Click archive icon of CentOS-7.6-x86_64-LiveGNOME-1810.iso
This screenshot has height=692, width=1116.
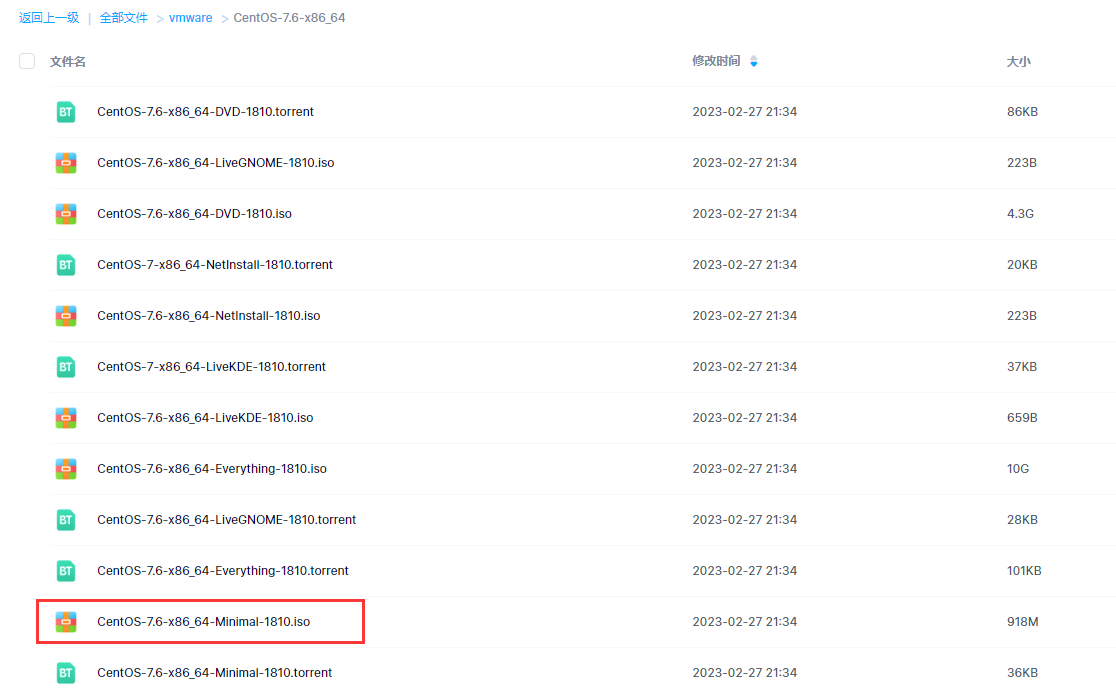click(x=66, y=163)
